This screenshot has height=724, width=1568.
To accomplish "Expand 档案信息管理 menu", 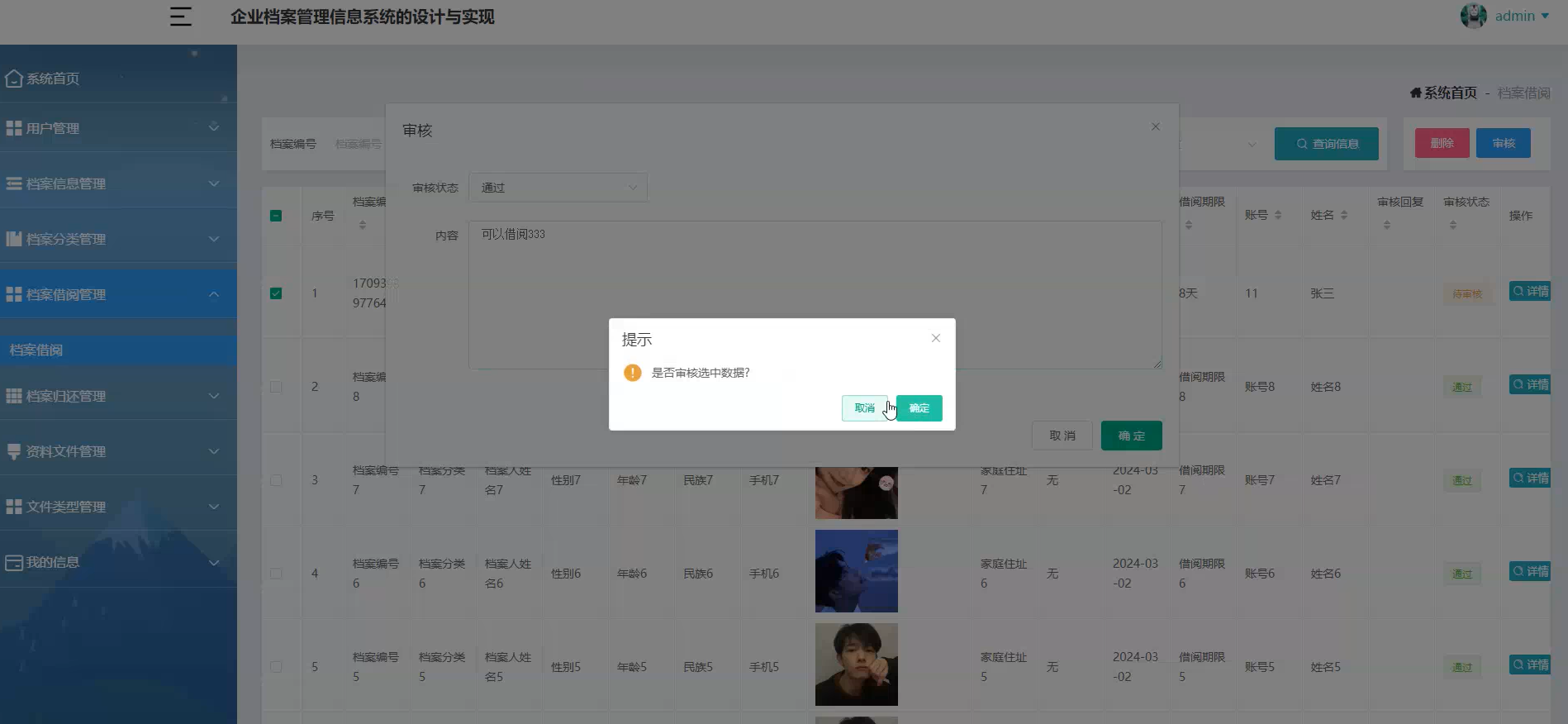I will [118, 183].
